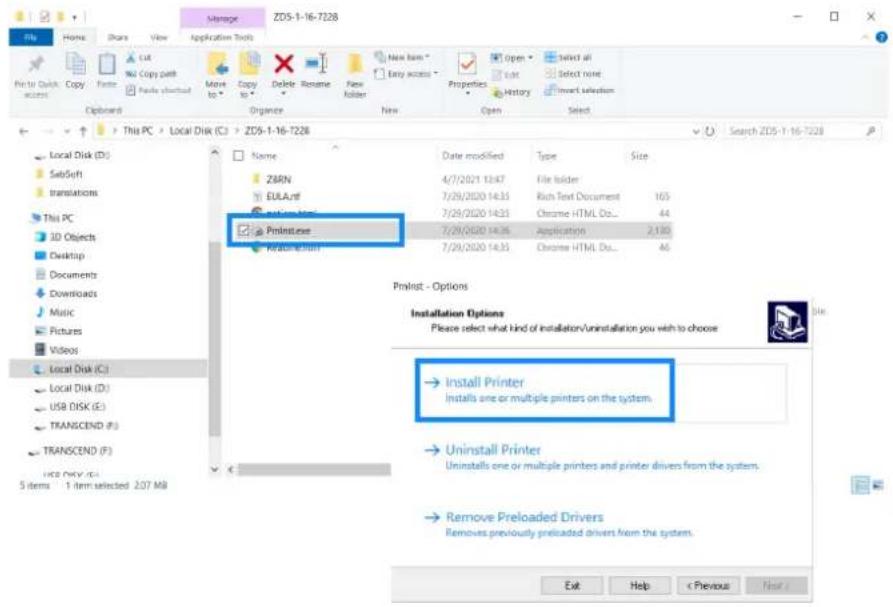The width and height of the screenshot is (893, 607).
Task: Click the Up one level arrow
Action: (x=83, y=131)
